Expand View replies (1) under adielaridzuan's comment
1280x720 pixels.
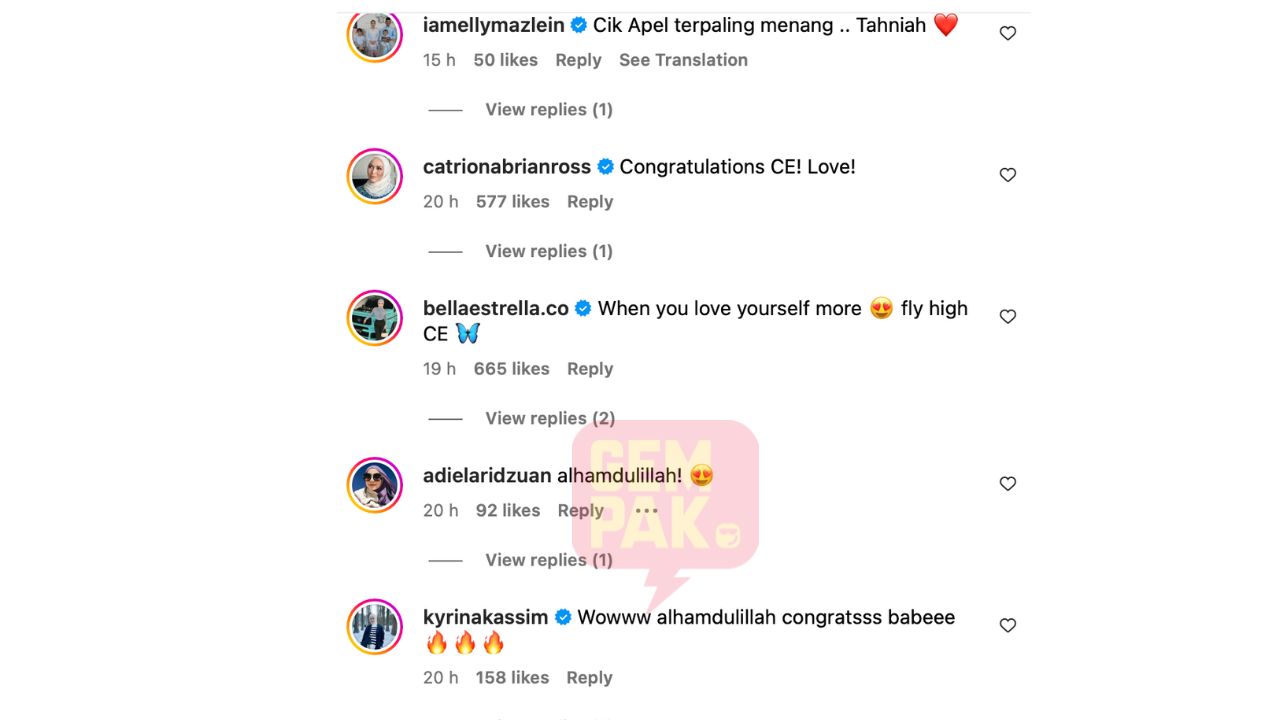pos(549,560)
